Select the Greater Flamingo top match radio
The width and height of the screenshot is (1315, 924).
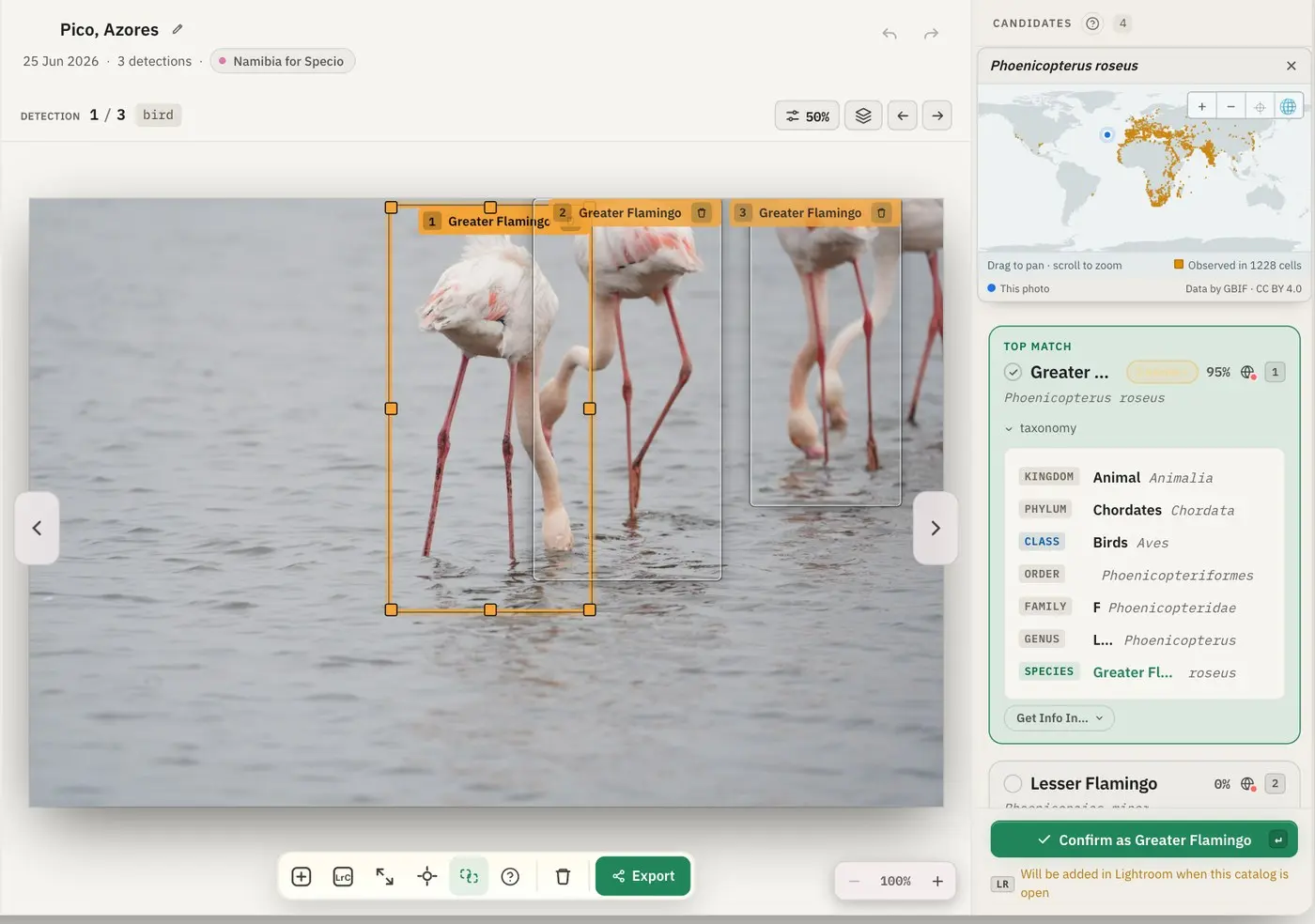tap(1013, 372)
